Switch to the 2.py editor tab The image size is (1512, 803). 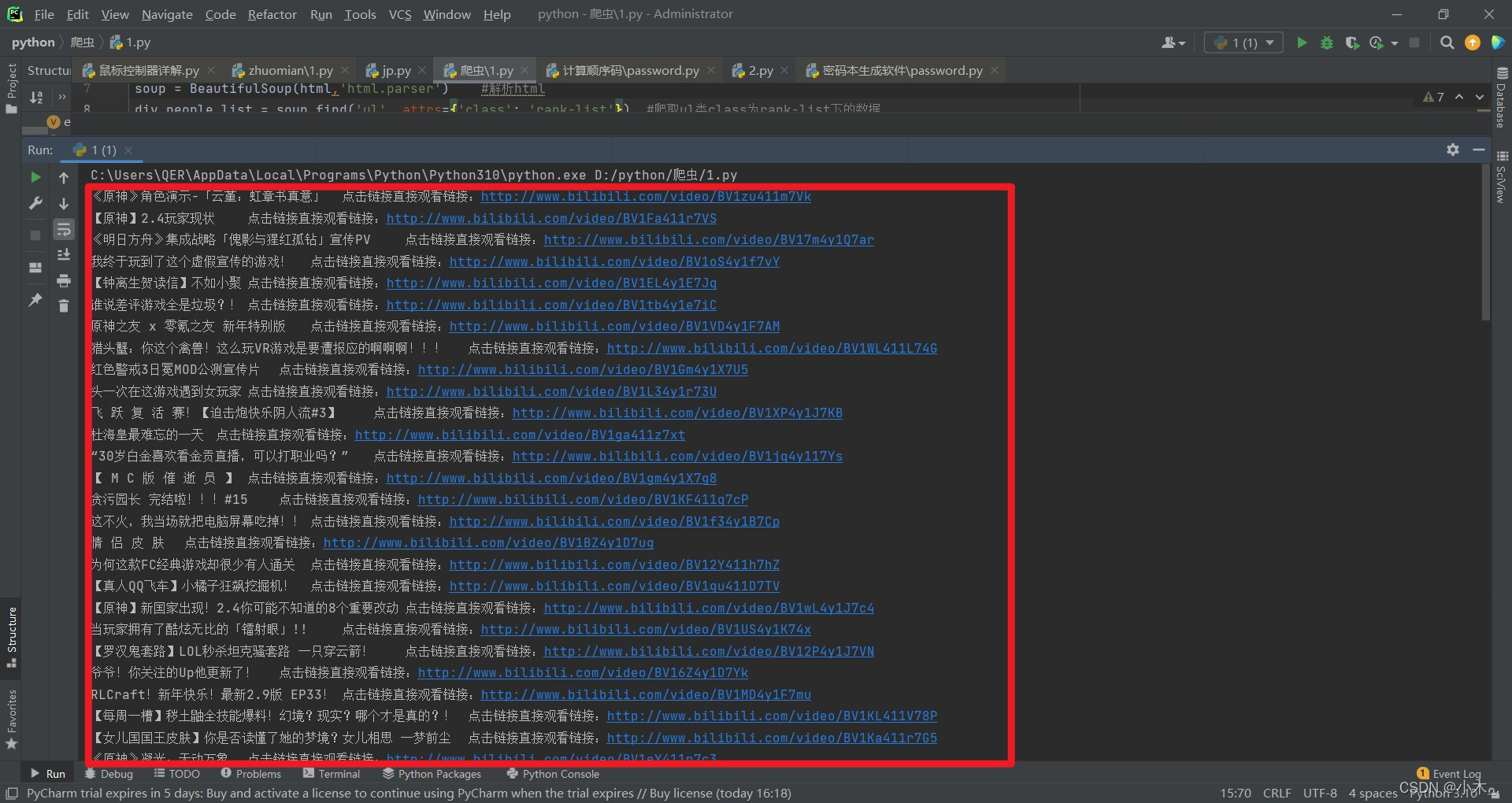click(761, 71)
